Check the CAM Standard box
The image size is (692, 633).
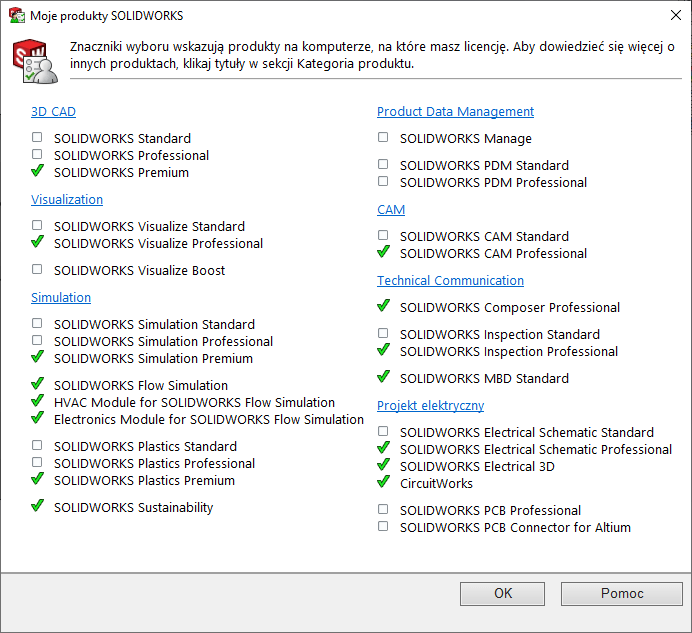pyautogui.click(x=383, y=235)
